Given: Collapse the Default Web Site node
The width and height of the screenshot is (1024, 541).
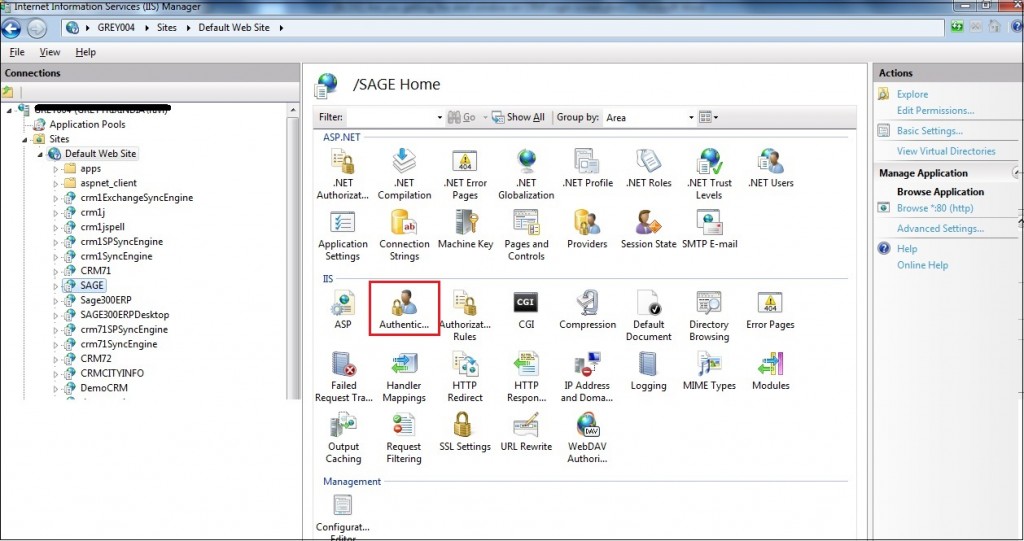Looking at the screenshot, I should 40,154.
